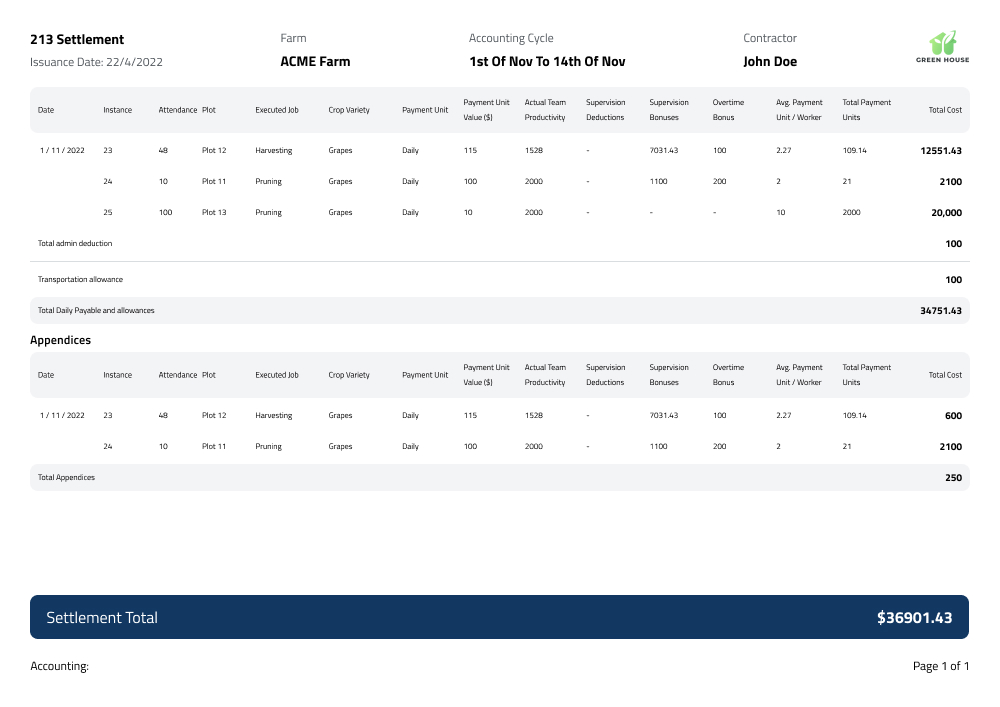Click the Total Appendices row label

(66, 478)
